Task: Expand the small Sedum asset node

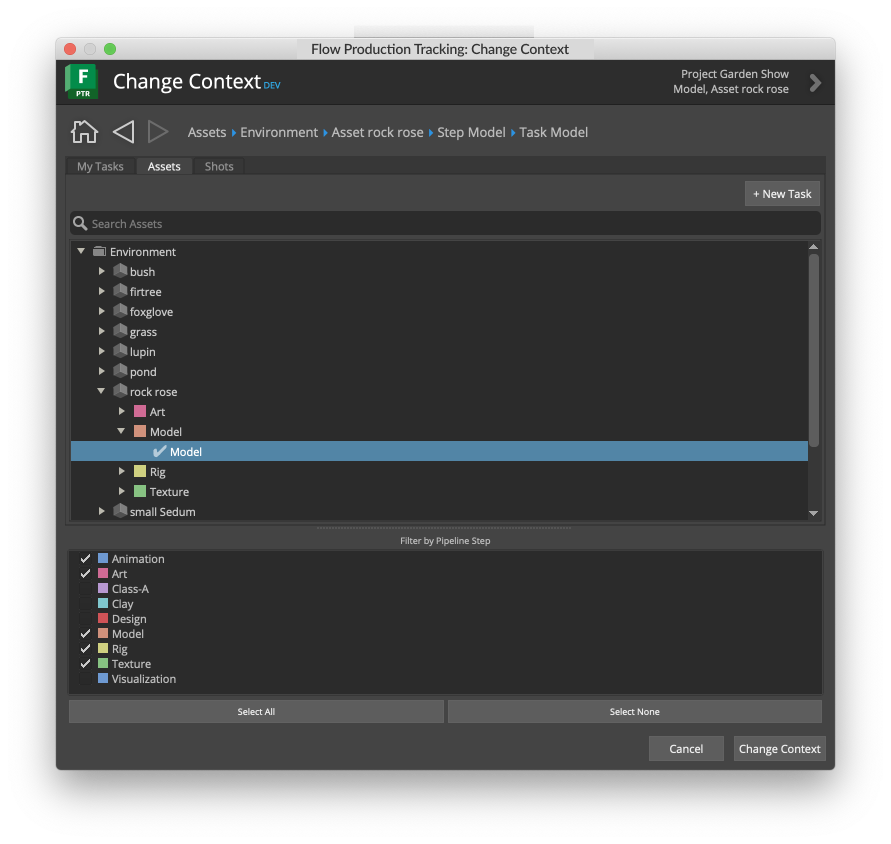Action: (x=102, y=511)
